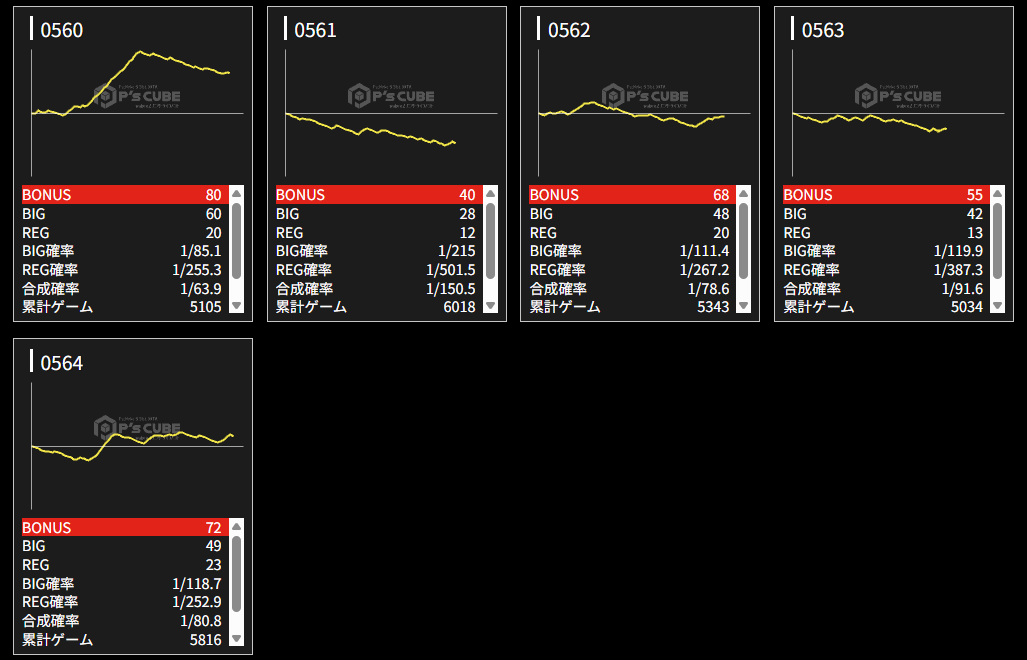The image size is (1027, 660).
Task: Click scrollbar thumb in 0561 data list
Action: click(x=490, y=241)
